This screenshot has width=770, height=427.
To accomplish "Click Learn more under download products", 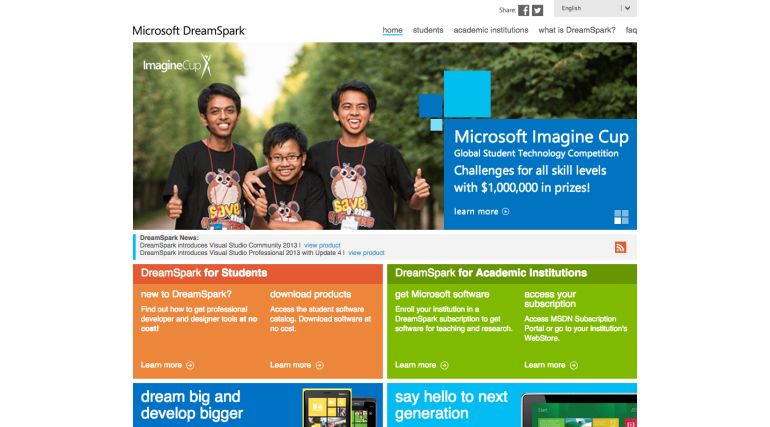I will coord(296,365).
